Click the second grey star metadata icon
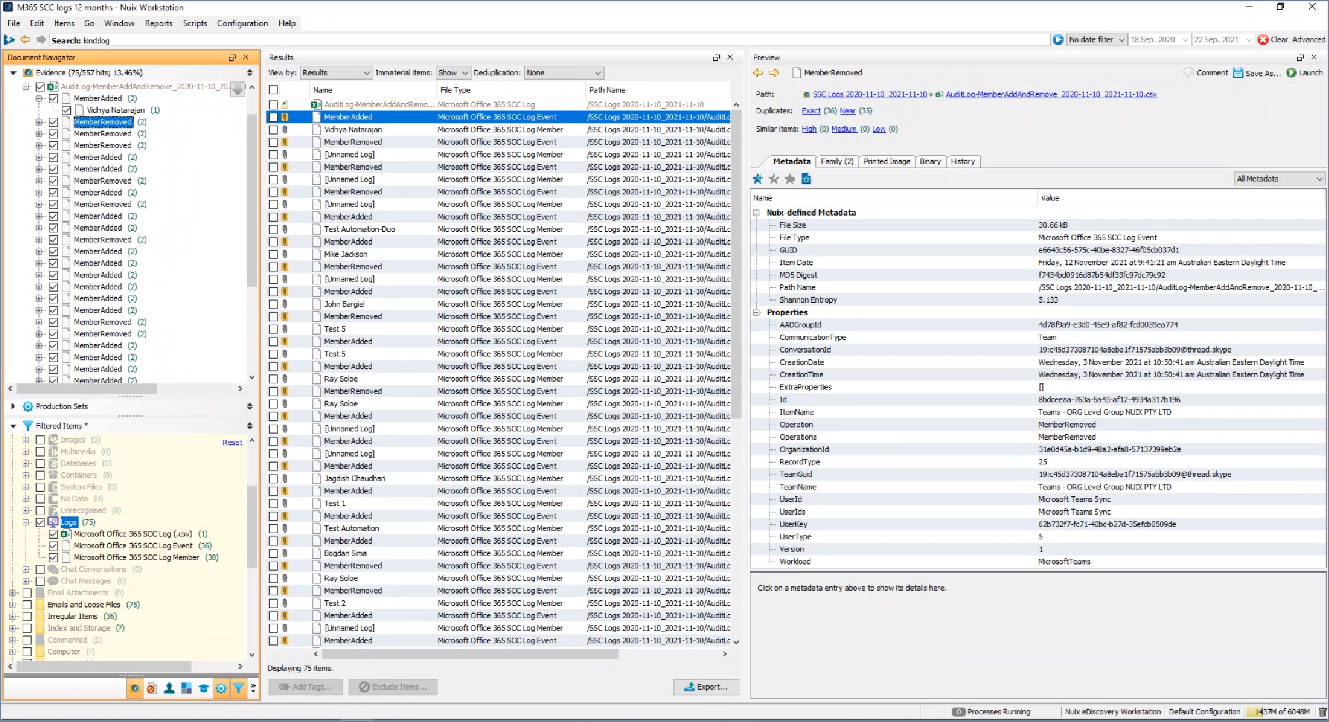The width and height of the screenshot is (1329, 722). point(773,179)
